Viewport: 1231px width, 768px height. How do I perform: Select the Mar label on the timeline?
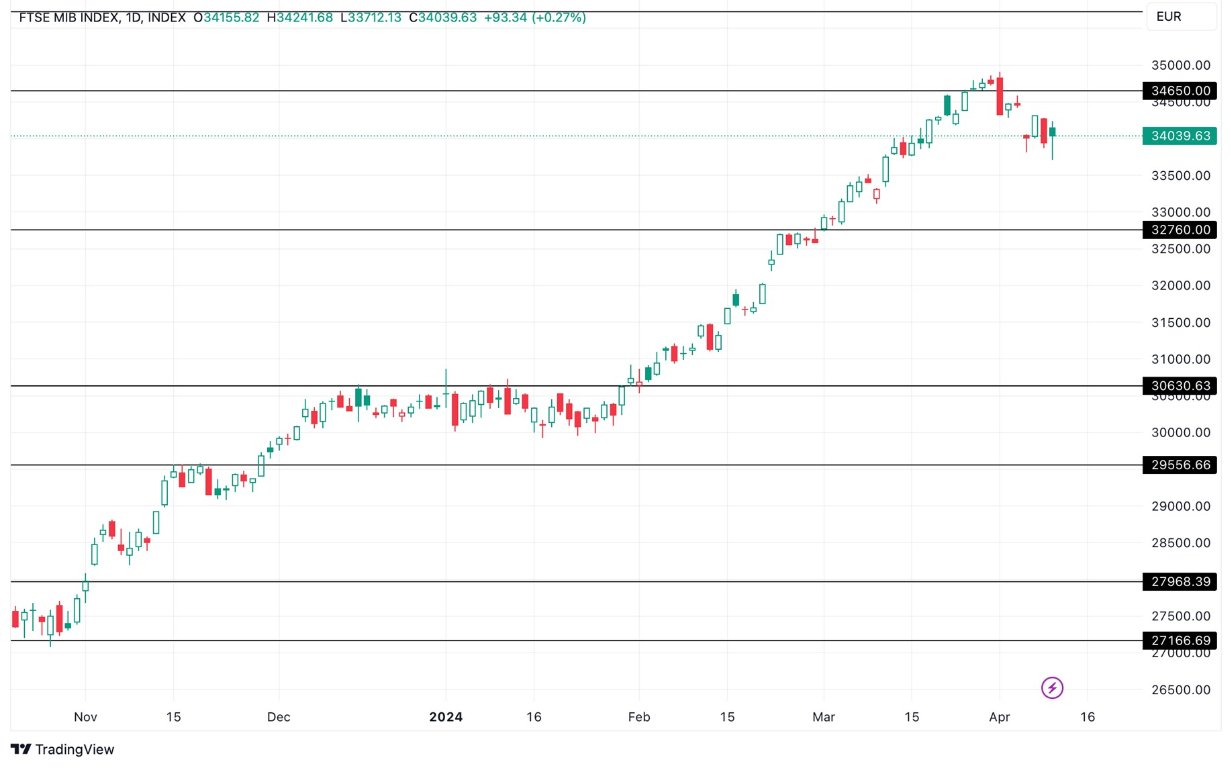coord(823,717)
